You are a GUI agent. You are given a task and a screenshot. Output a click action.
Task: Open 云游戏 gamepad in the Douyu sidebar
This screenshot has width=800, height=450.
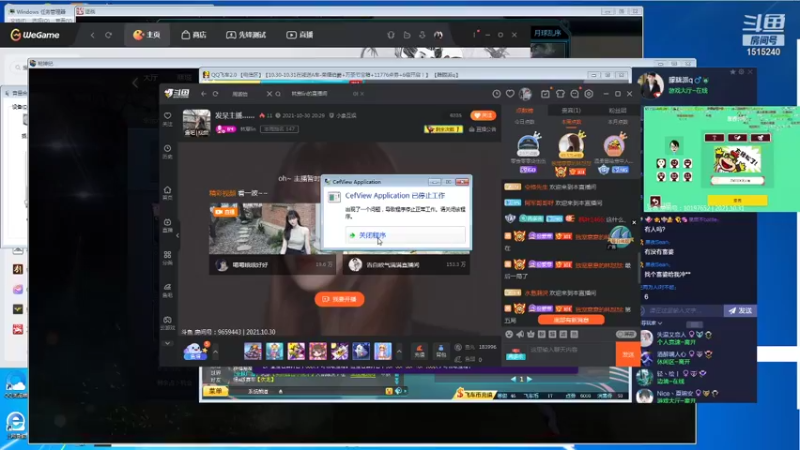click(x=167, y=323)
